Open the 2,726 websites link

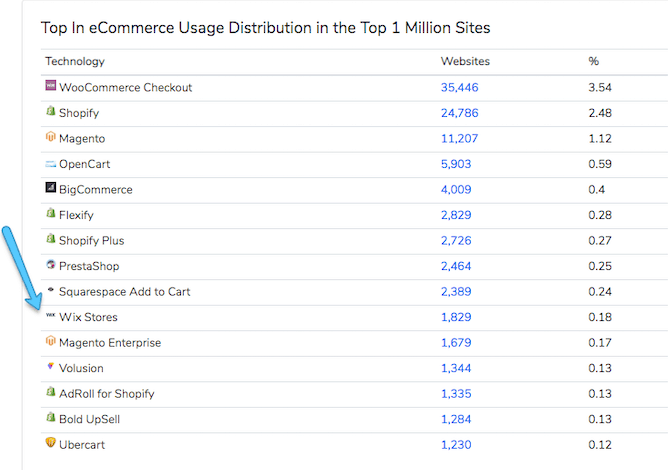click(x=456, y=241)
